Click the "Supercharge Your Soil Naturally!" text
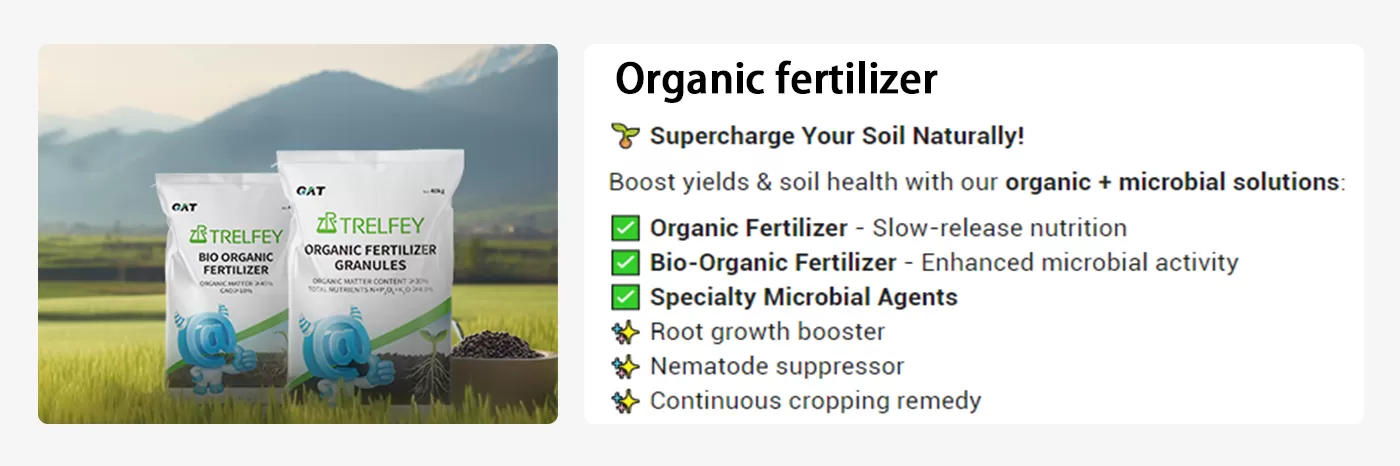Screen dimensions: 1400x466 [837, 136]
